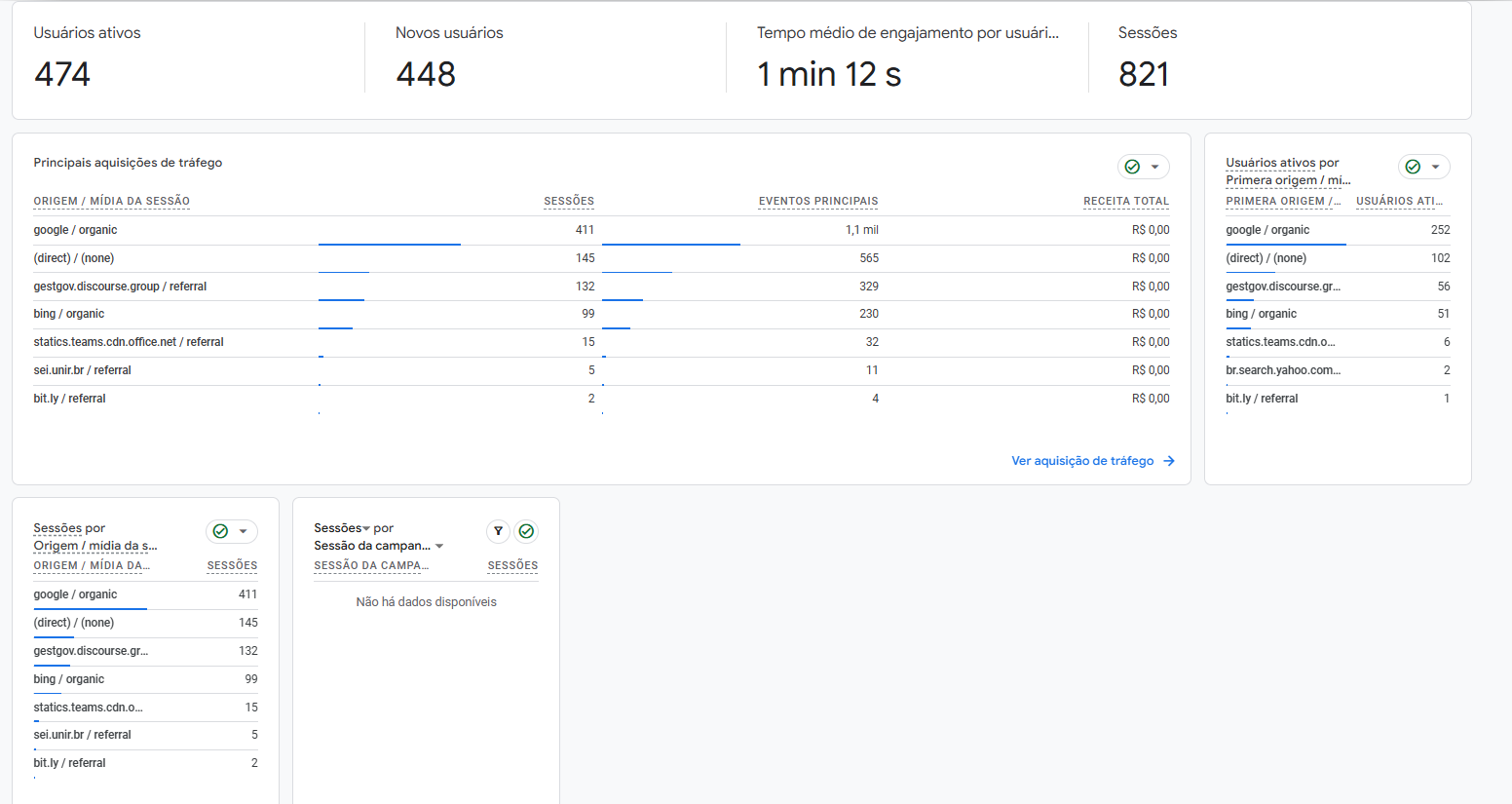Click the arrow icon beside Ver aquisição de tráfego
This screenshot has height=804, width=1512.
coord(1169,461)
